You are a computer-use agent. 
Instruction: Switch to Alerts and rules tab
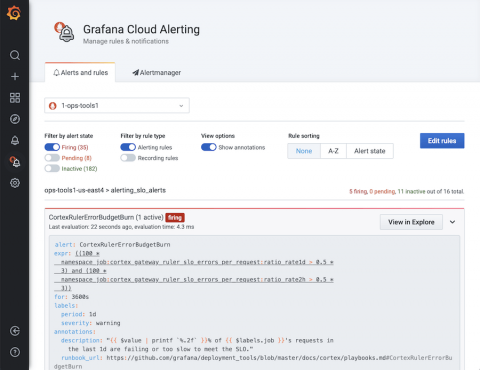[x=80, y=73]
